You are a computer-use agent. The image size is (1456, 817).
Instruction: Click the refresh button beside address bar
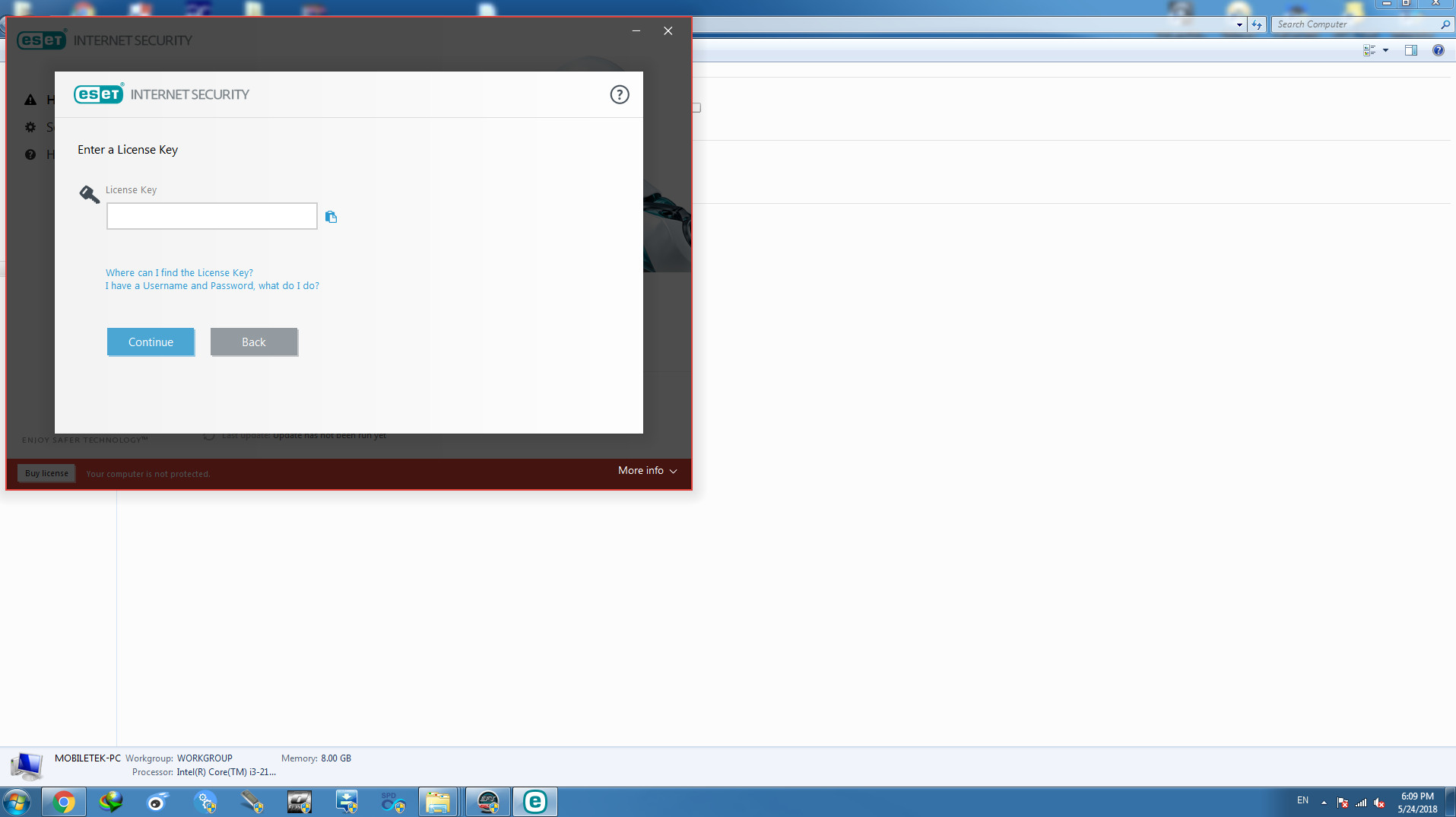(1257, 24)
